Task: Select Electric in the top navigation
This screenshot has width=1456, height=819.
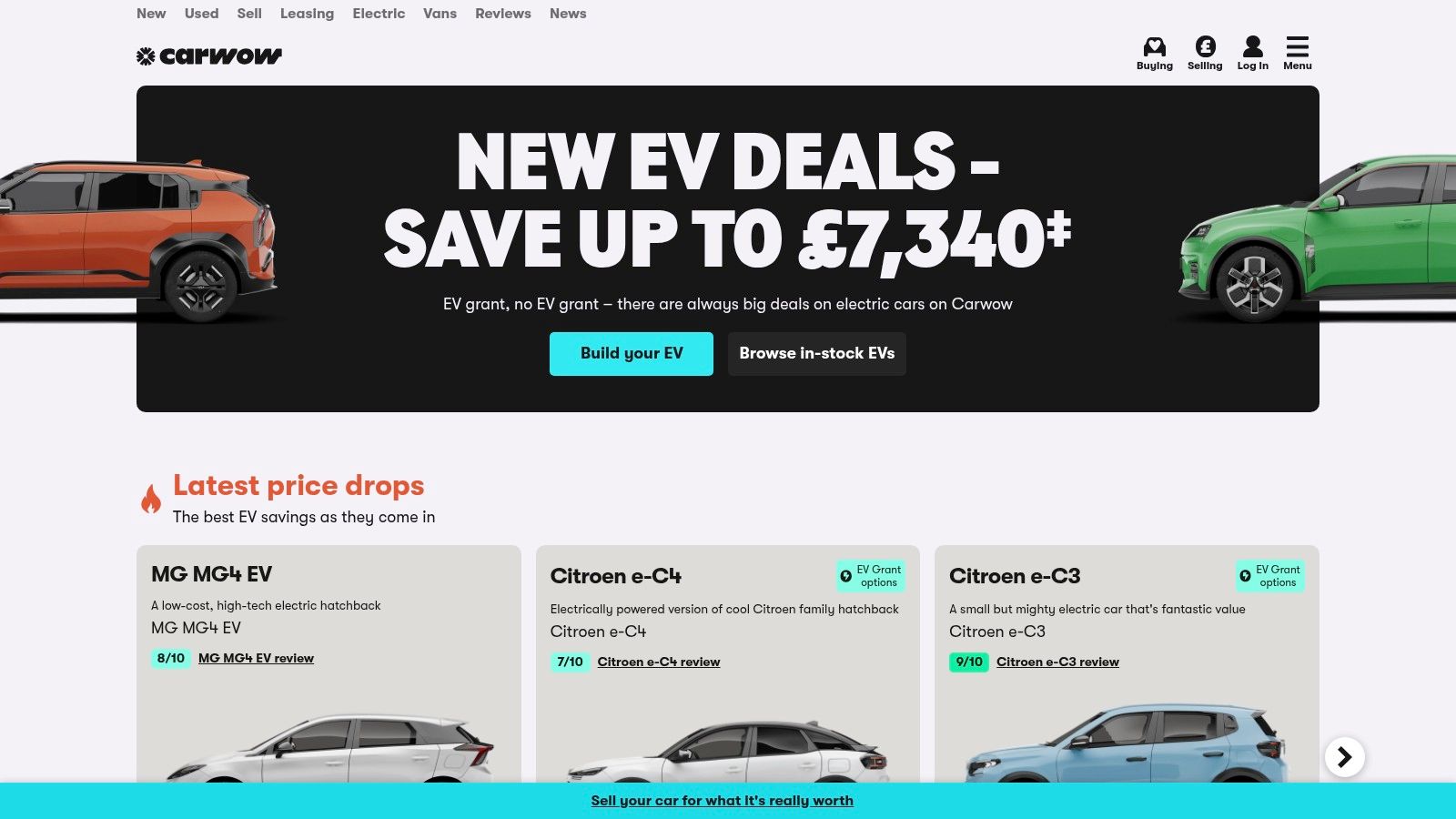Action: click(379, 14)
